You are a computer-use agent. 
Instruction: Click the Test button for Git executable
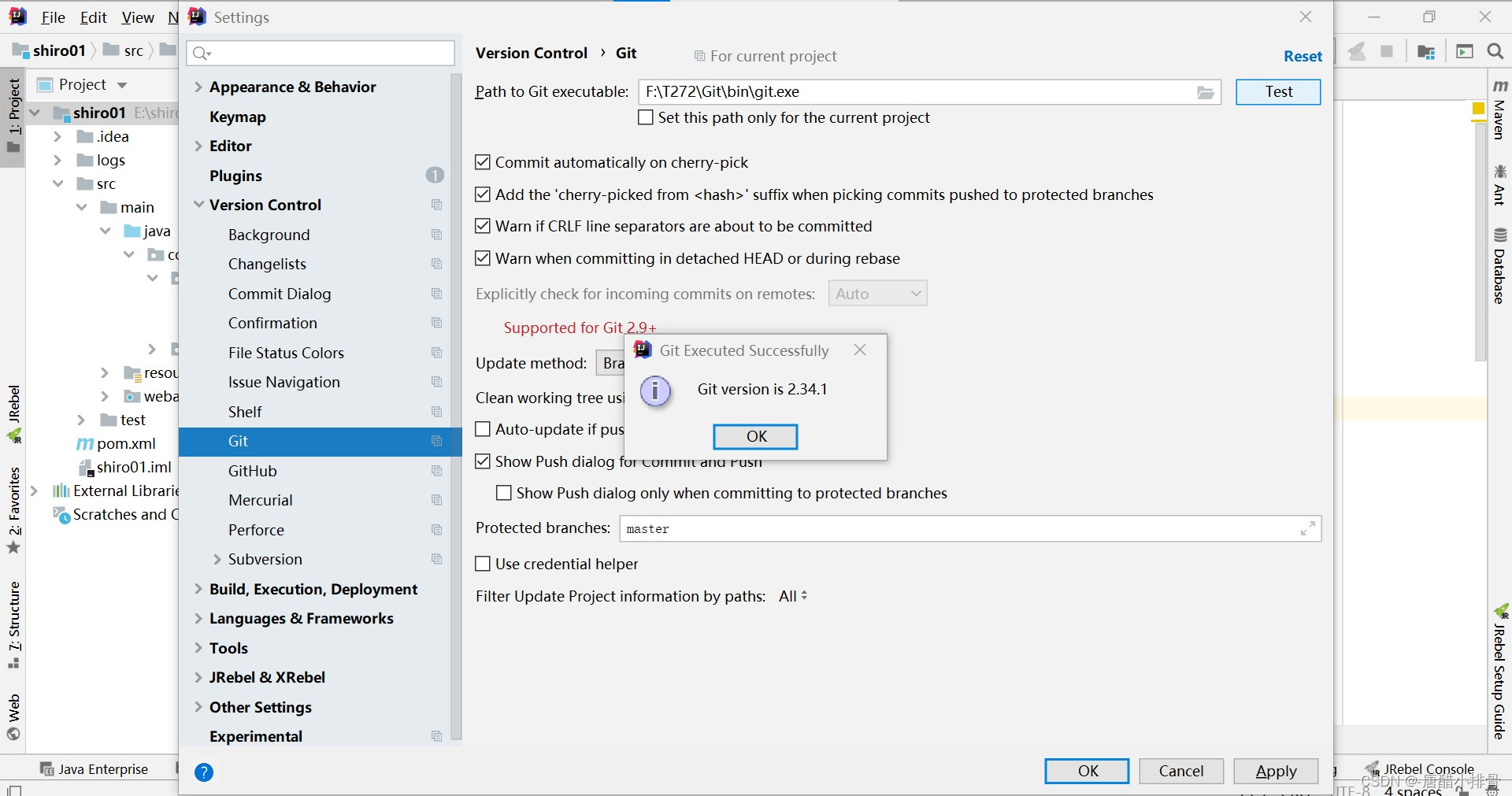point(1278,92)
